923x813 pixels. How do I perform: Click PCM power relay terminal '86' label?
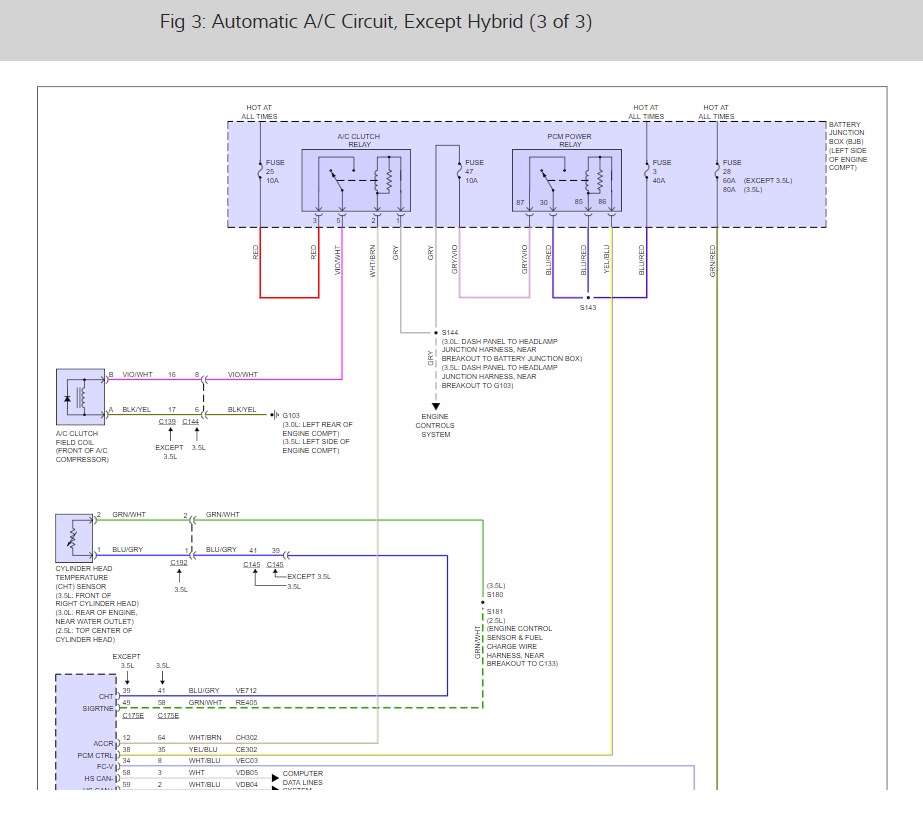click(x=602, y=201)
